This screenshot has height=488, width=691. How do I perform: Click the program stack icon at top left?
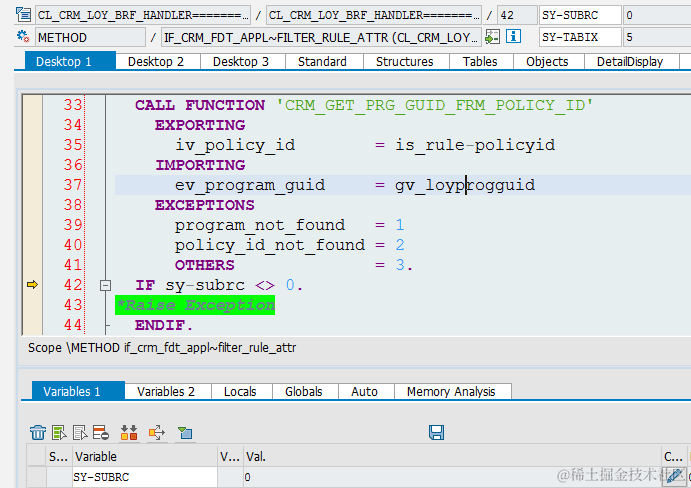coord(23,15)
